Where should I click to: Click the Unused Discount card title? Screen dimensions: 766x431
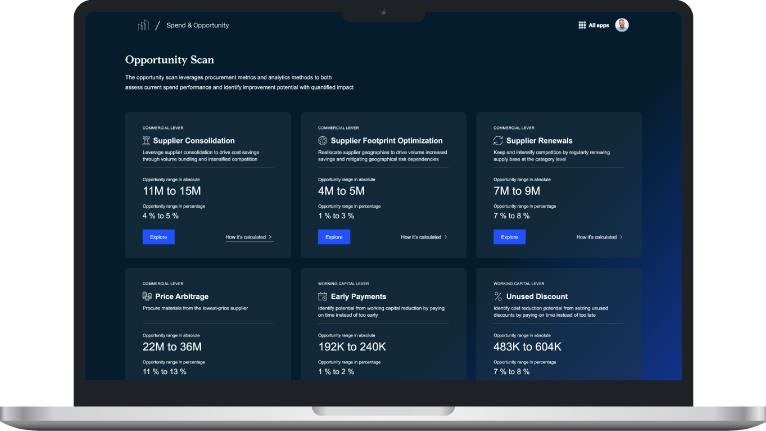pos(539,297)
